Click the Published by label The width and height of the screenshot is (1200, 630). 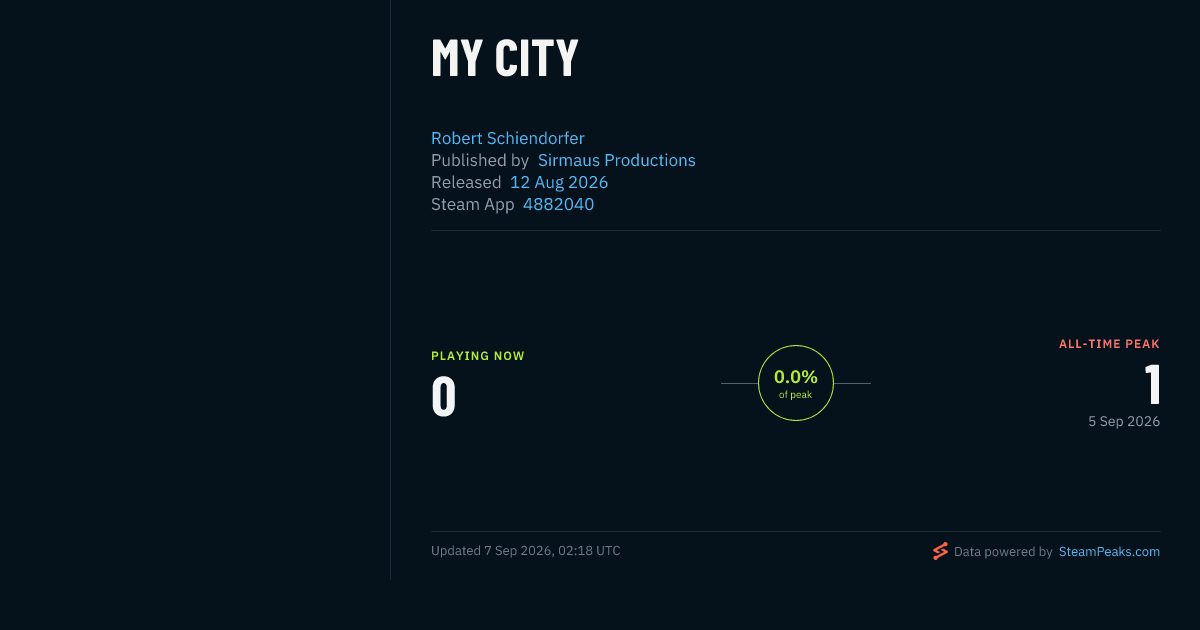pos(480,160)
